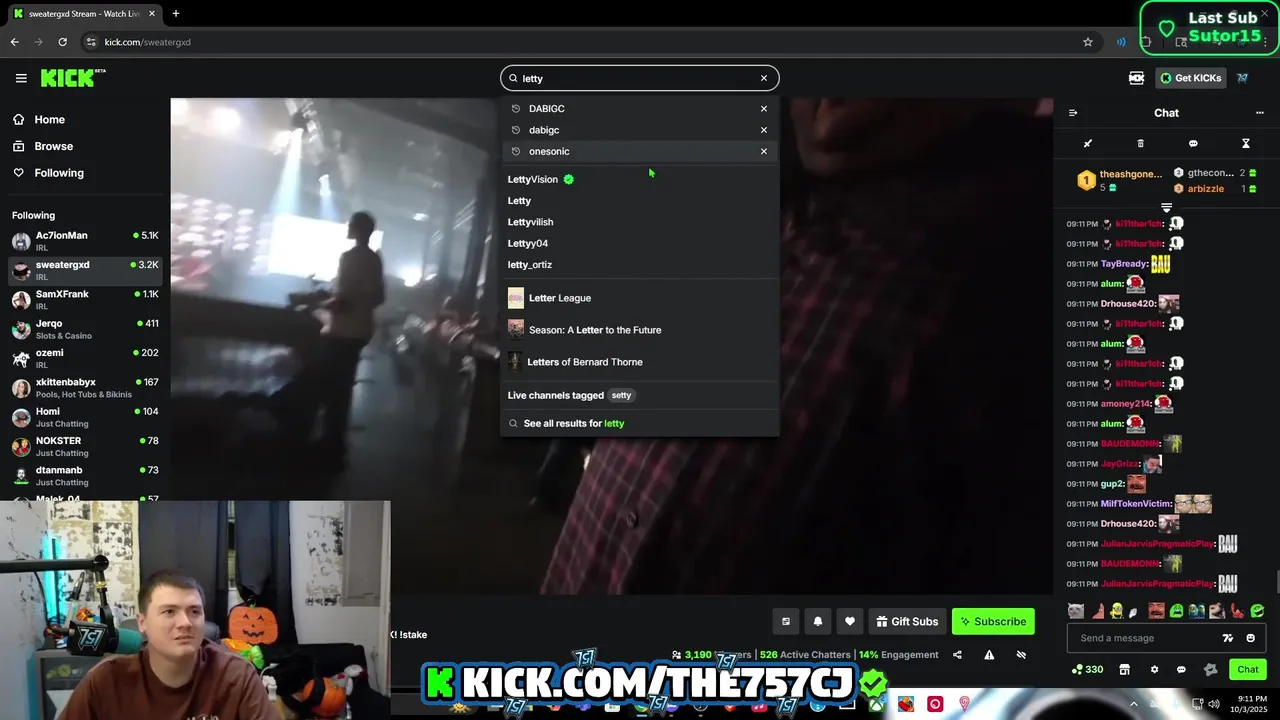Open a new browser tab

[x=175, y=14]
